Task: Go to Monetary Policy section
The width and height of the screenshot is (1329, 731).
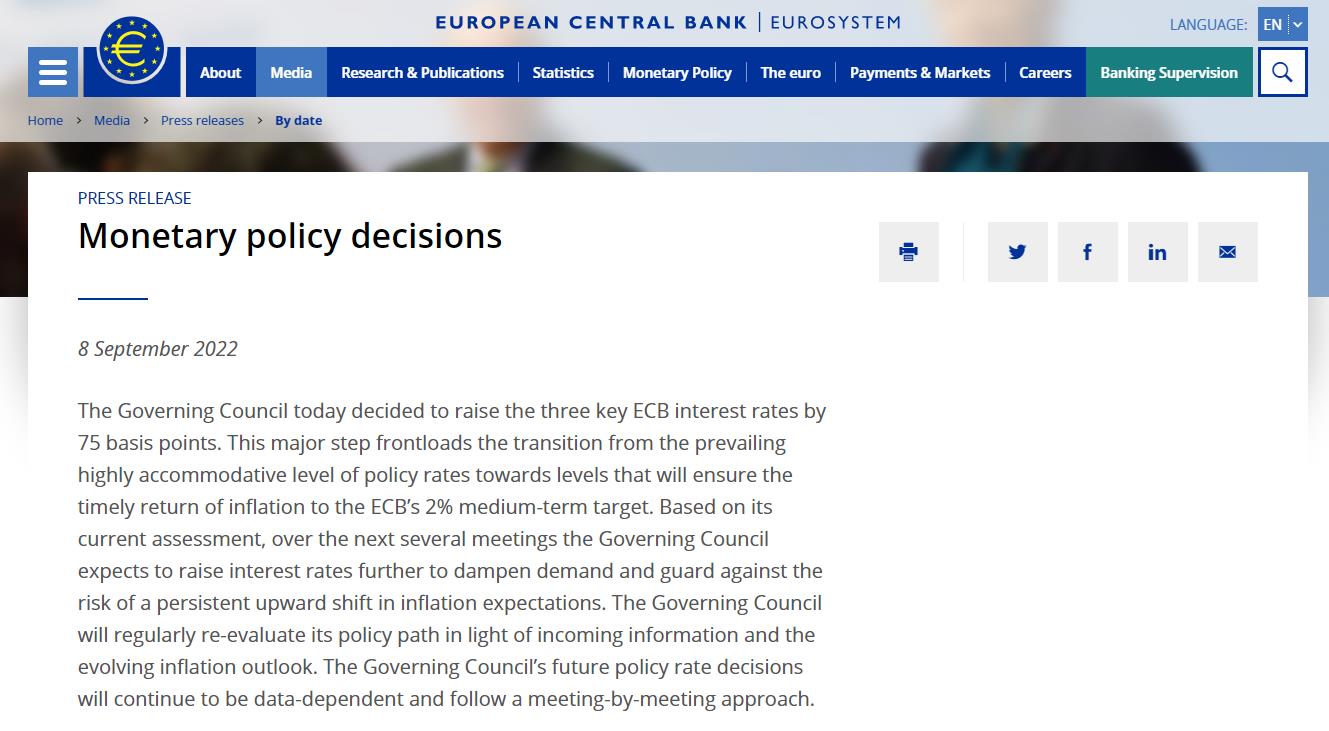Action: pyautogui.click(x=677, y=72)
